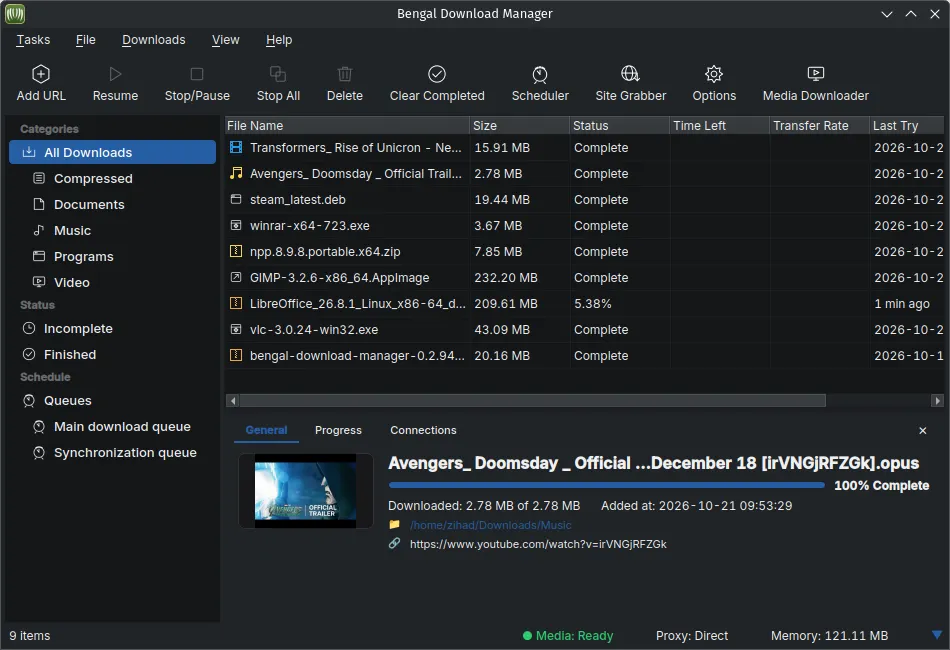Select the winrar-x64-723.exe row
The width and height of the screenshot is (950, 650).
coord(584,225)
